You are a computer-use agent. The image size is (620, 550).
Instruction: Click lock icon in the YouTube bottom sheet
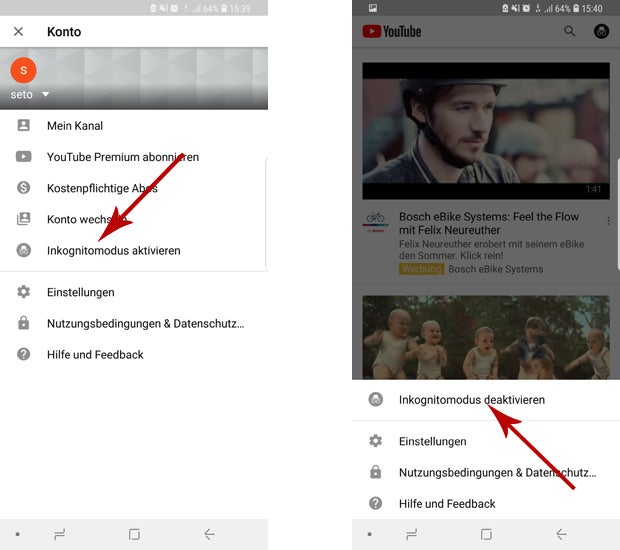click(375, 472)
